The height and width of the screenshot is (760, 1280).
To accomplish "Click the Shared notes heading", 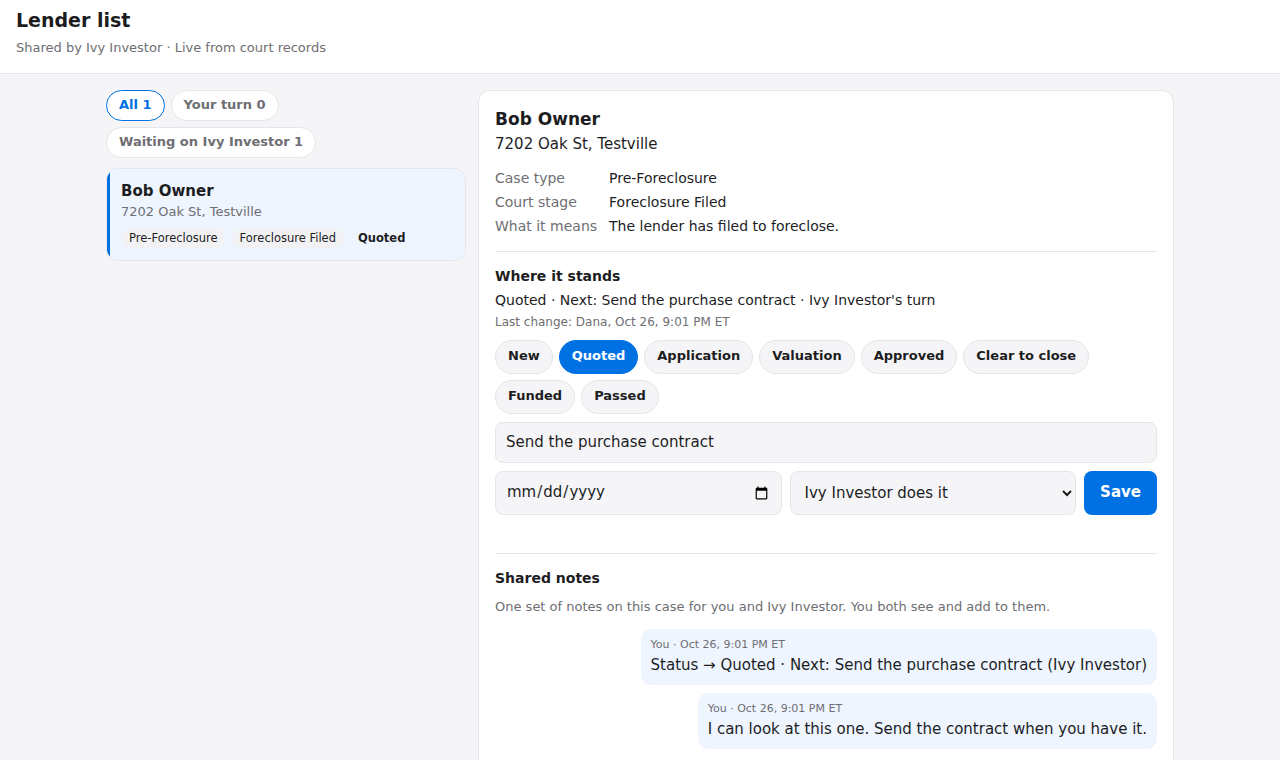I will pos(547,578).
